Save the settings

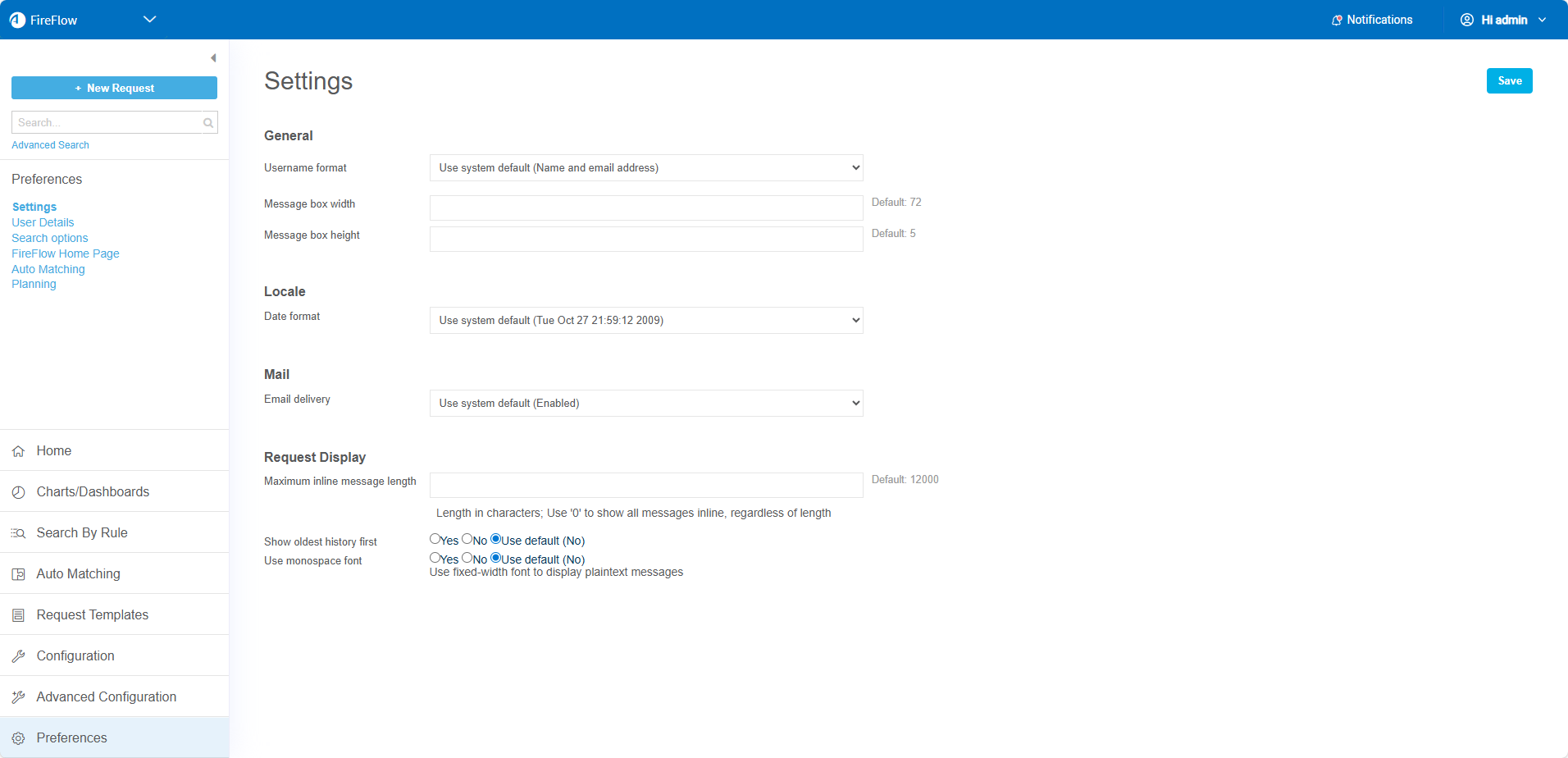click(1509, 81)
